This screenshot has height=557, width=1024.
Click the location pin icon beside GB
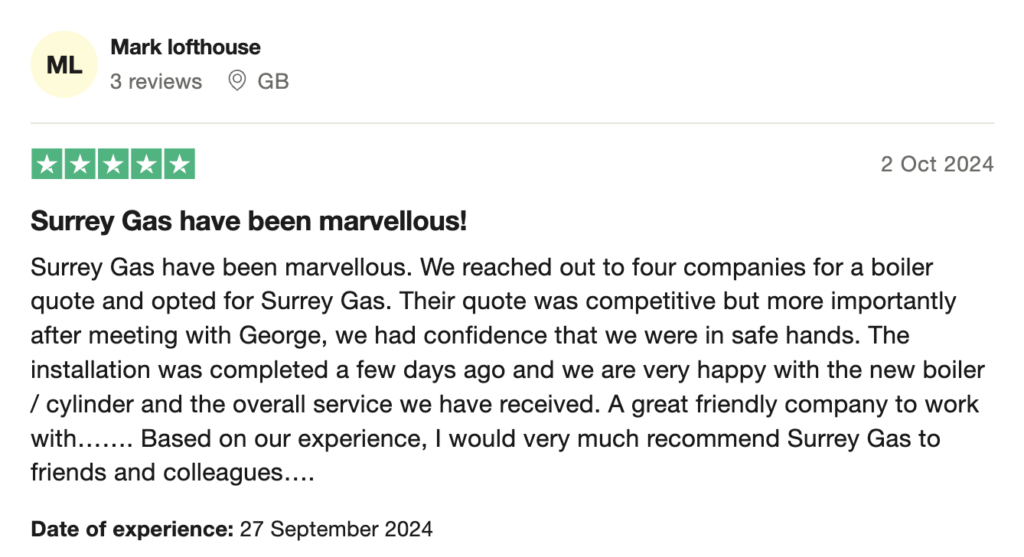tap(237, 81)
